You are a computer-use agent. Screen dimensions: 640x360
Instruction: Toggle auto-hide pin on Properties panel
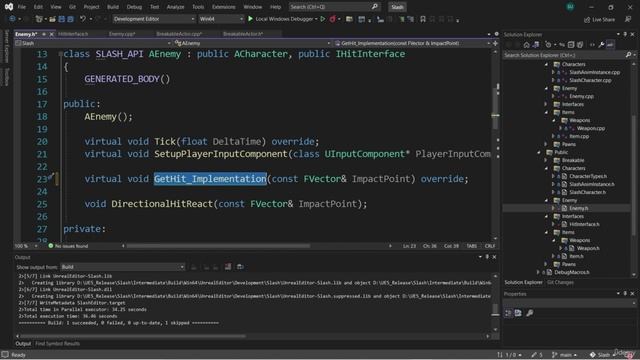(x=625, y=293)
